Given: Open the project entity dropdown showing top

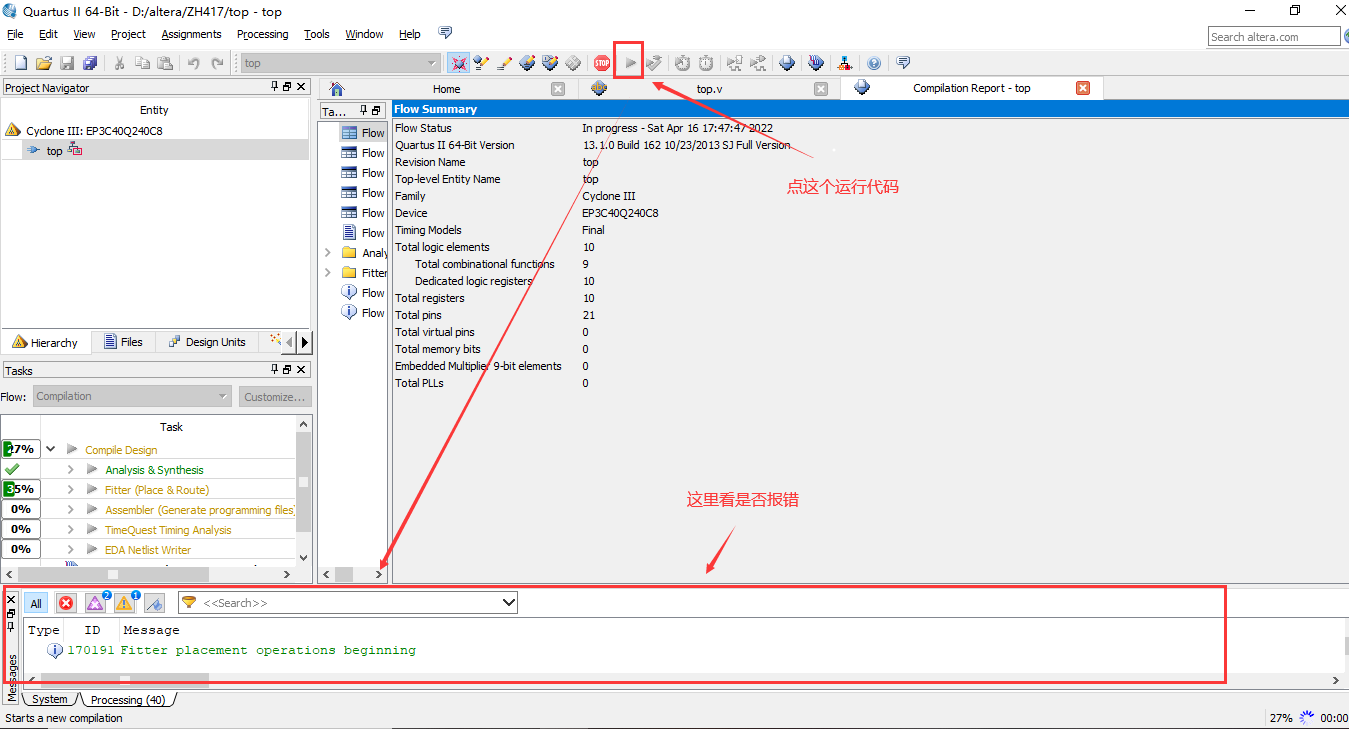Looking at the screenshot, I should [x=340, y=63].
